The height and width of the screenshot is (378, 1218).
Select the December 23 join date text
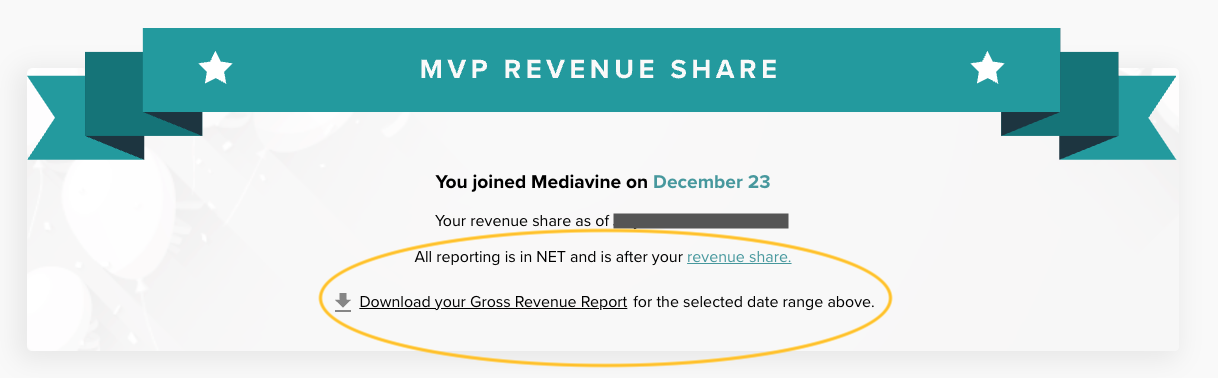711,182
